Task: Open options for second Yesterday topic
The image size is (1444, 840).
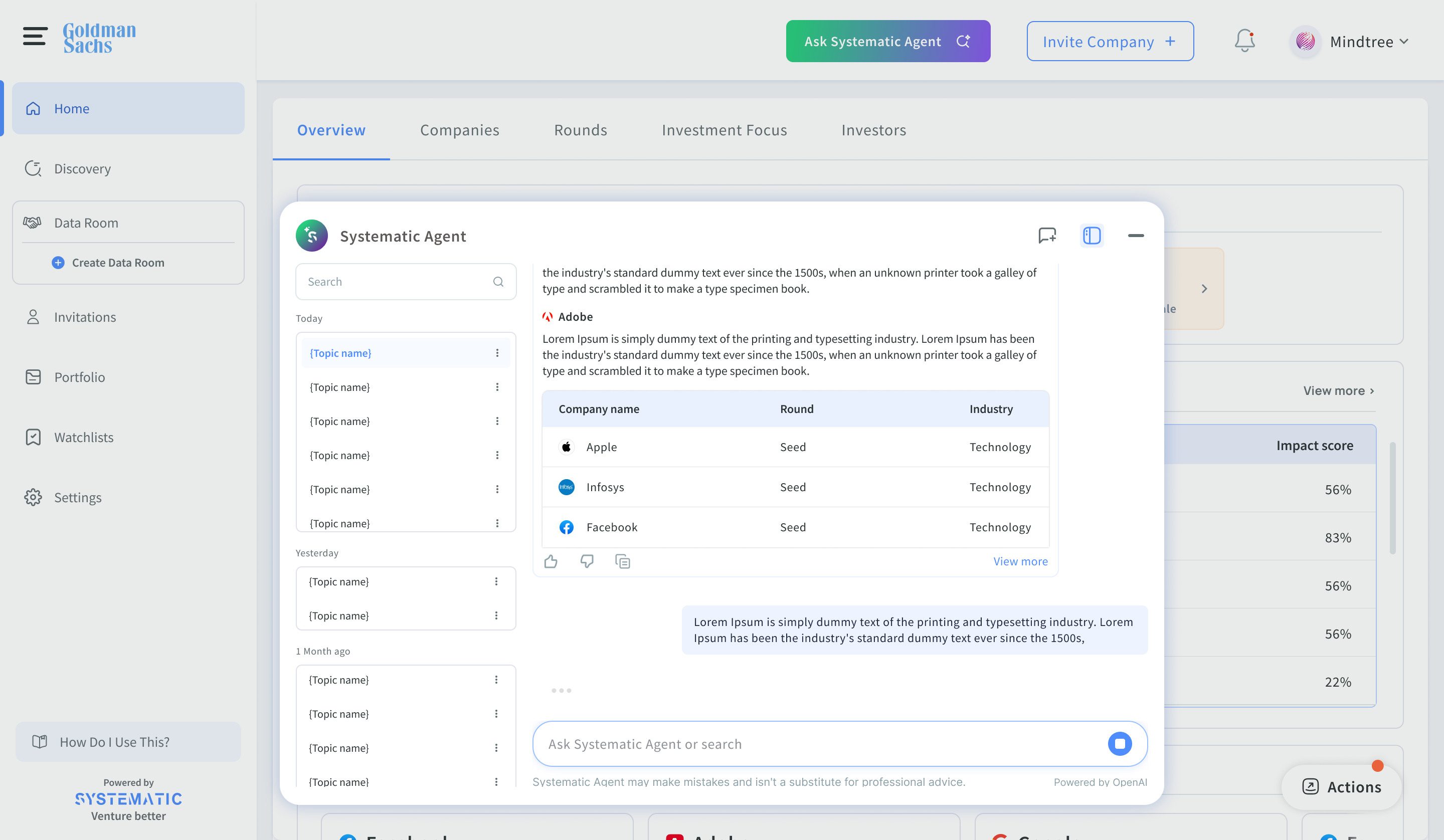Action: [496, 615]
